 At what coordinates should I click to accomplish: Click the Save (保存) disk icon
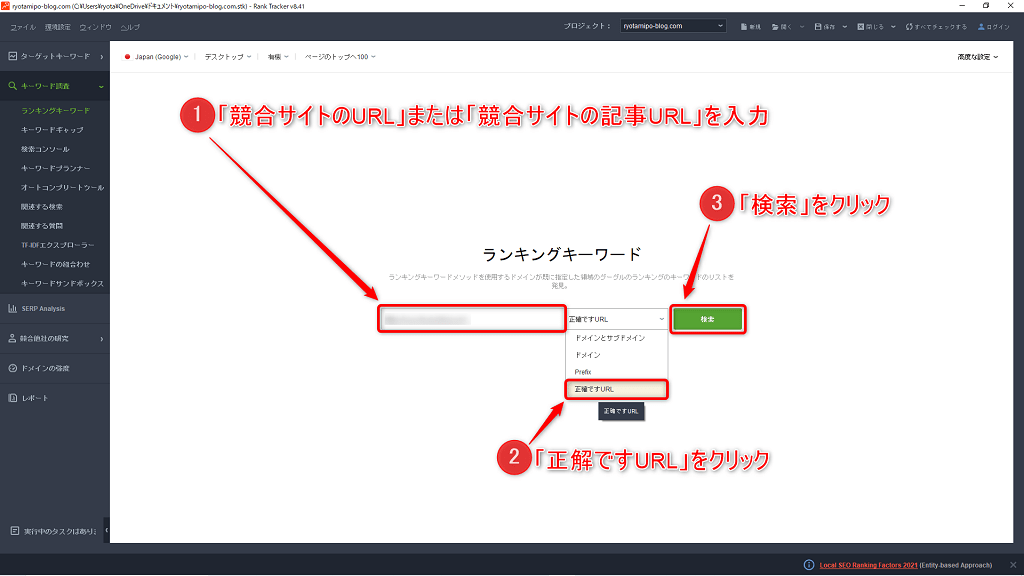point(819,26)
